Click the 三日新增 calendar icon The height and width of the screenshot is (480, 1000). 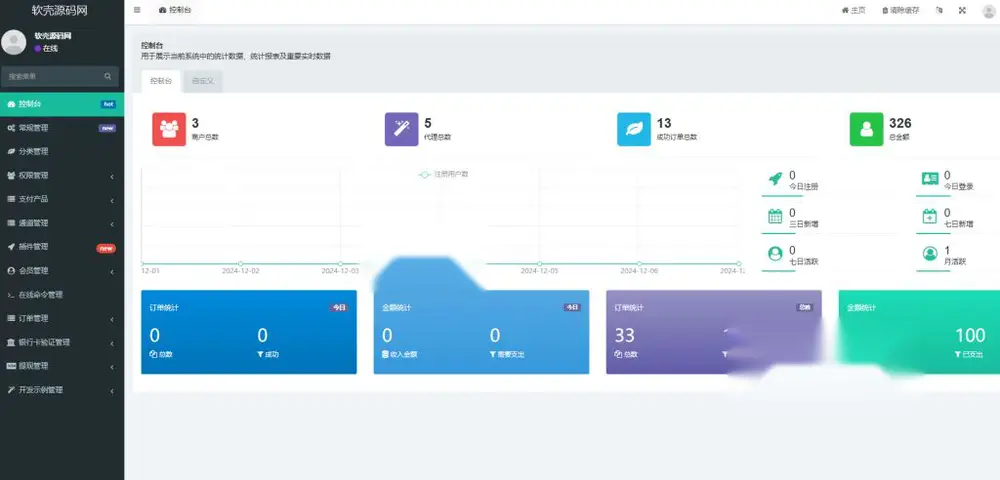tap(776, 217)
